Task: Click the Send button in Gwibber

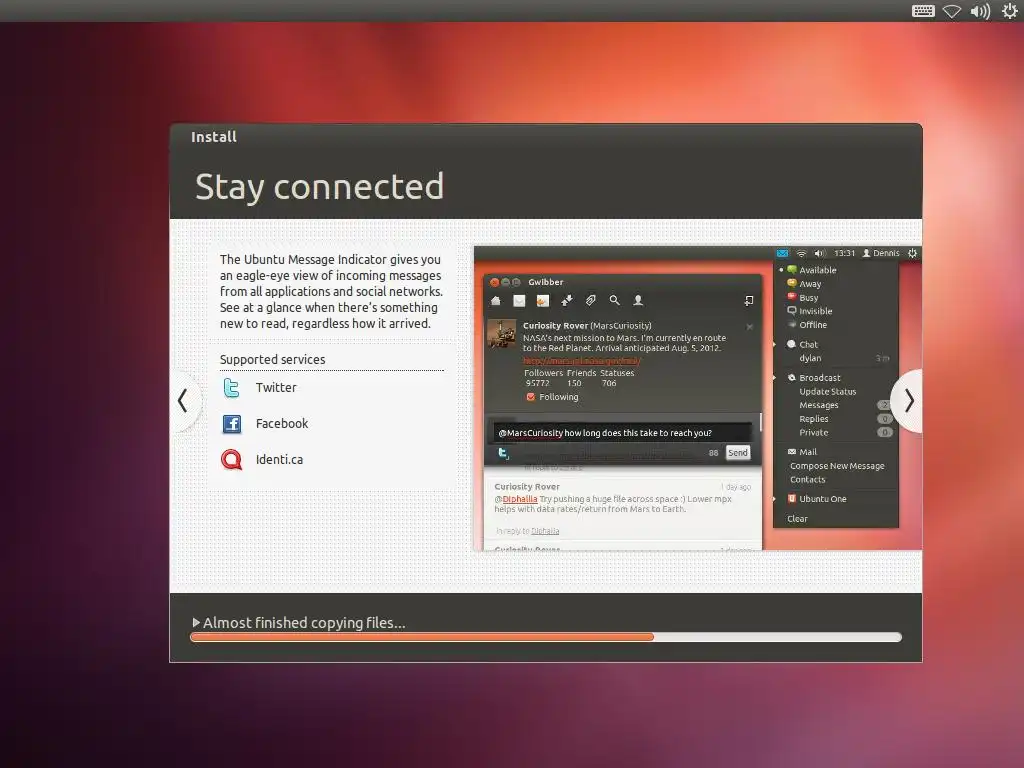Action: 738,453
